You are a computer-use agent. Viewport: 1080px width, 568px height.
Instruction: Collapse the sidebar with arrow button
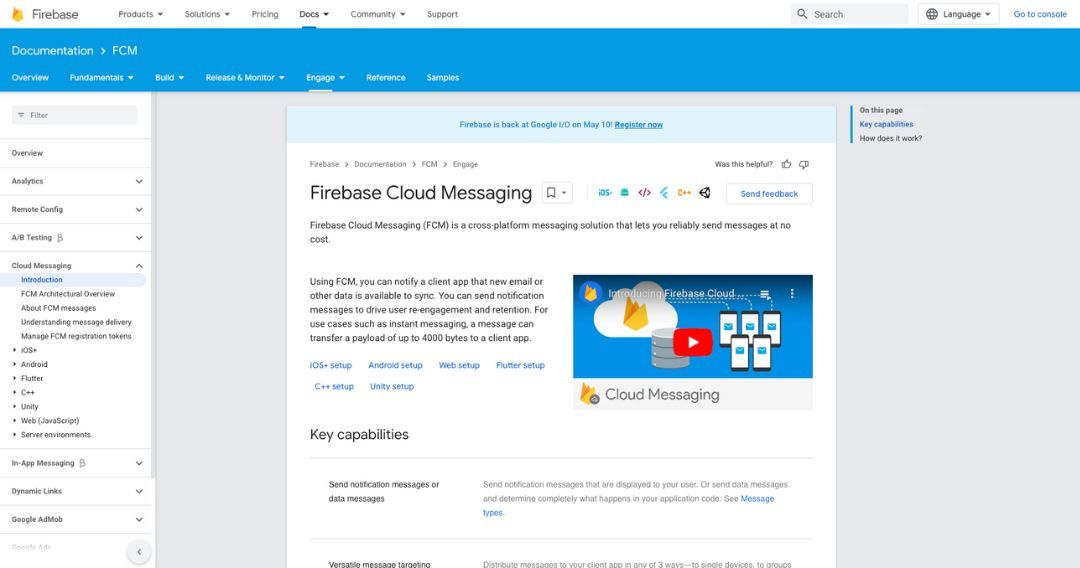(x=139, y=551)
